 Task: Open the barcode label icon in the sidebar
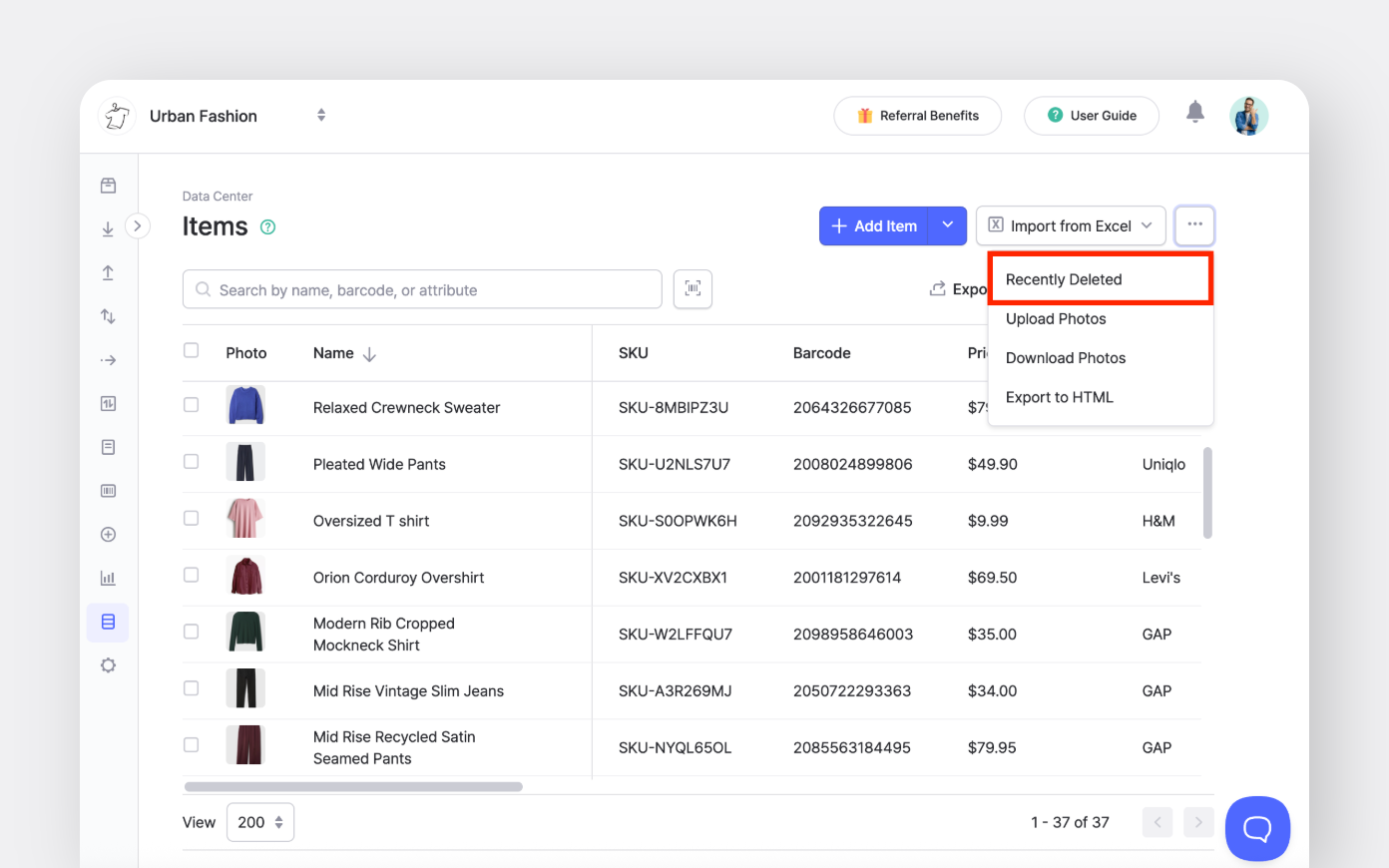(108, 490)
